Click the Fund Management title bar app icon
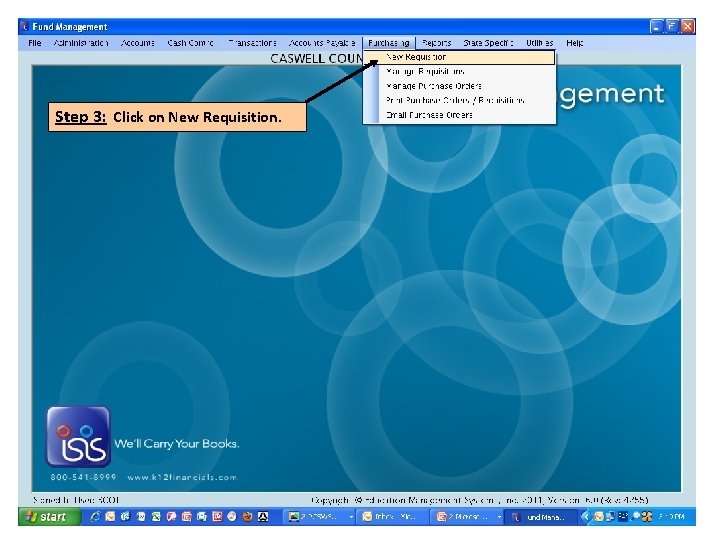Screen dimensions: 720x540 [x=25, y=27]
